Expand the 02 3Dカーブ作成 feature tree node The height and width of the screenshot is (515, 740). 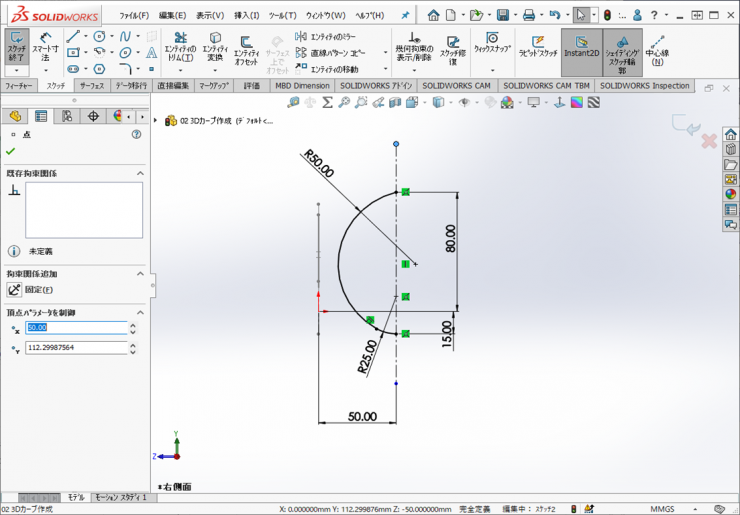tap(157, 120)
